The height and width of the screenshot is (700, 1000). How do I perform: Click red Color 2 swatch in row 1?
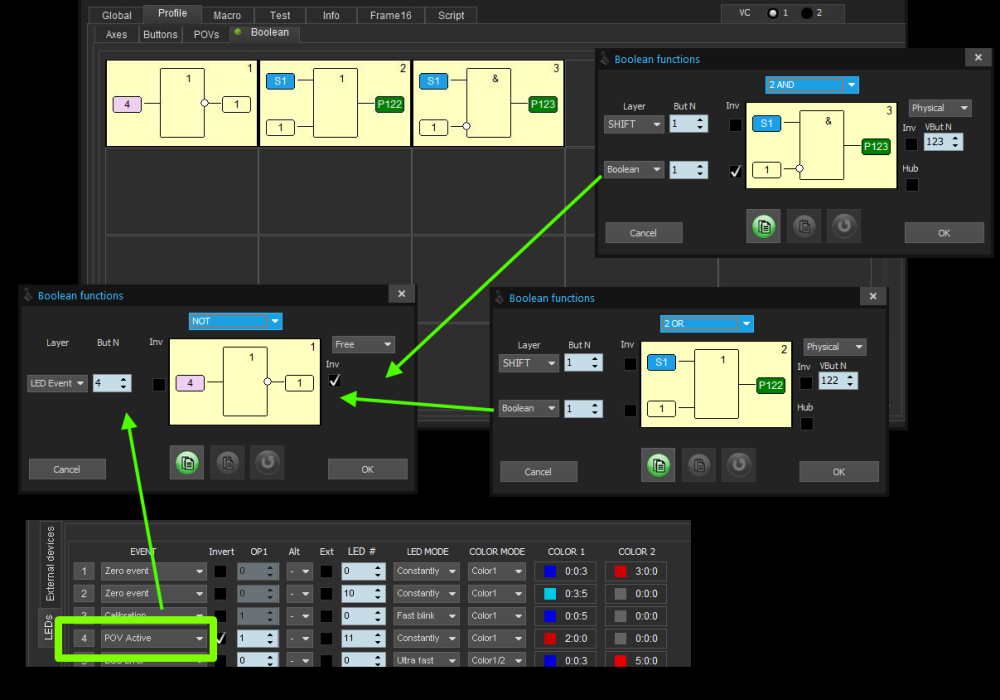(x=620, y=571)
